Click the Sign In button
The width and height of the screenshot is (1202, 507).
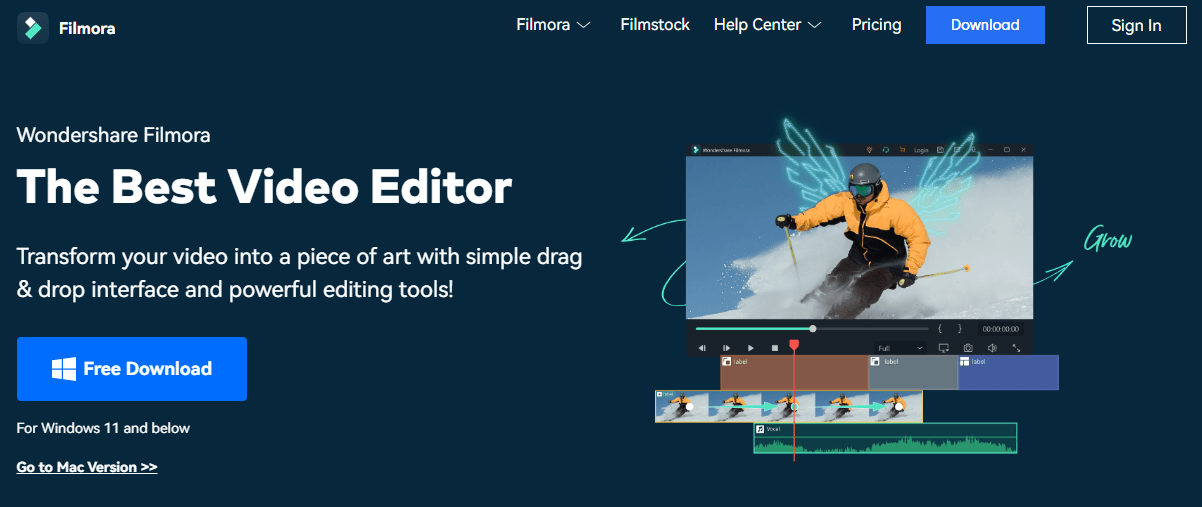[x=1136, y=25]
